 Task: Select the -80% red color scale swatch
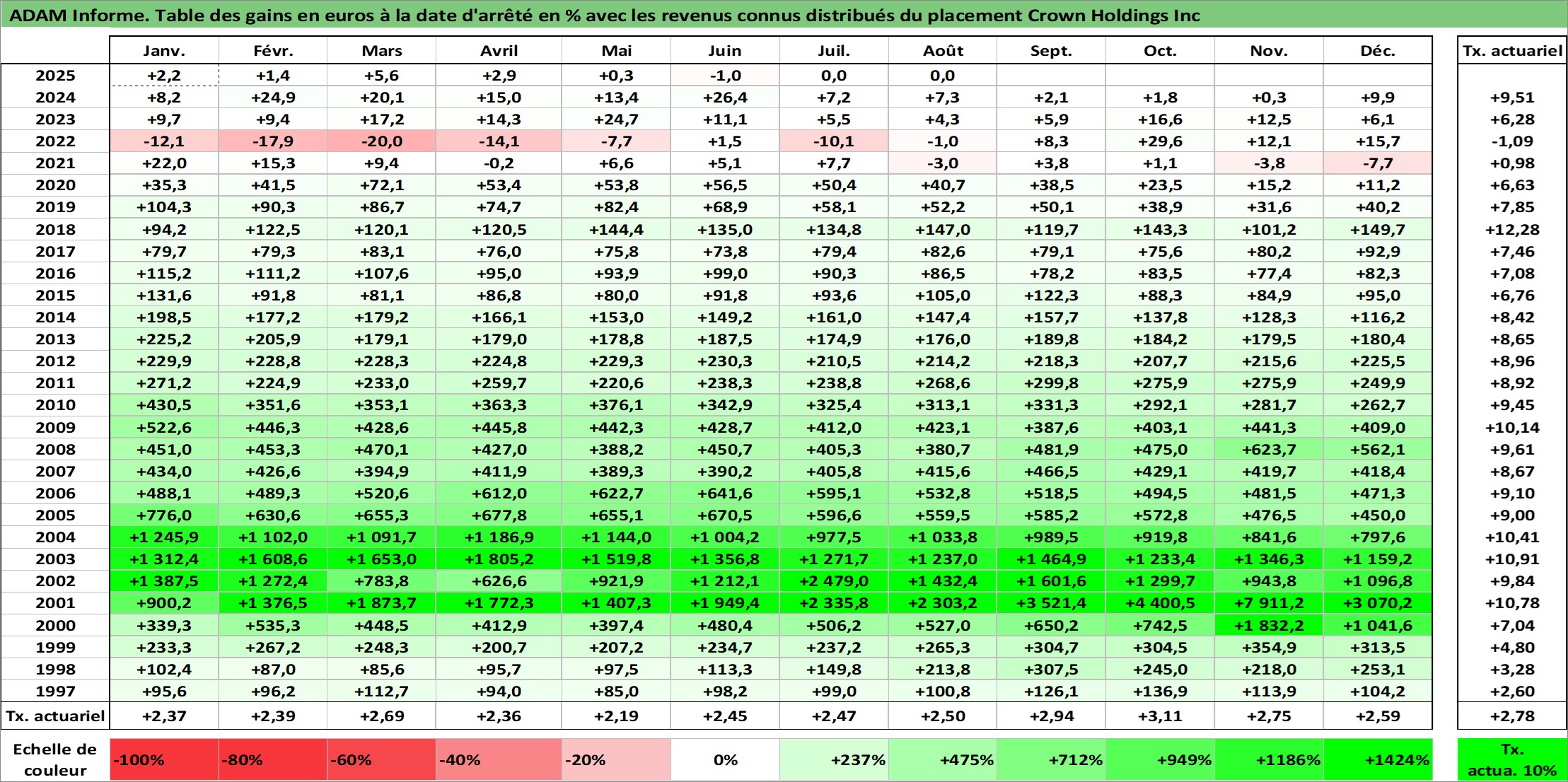click(273, 760)
